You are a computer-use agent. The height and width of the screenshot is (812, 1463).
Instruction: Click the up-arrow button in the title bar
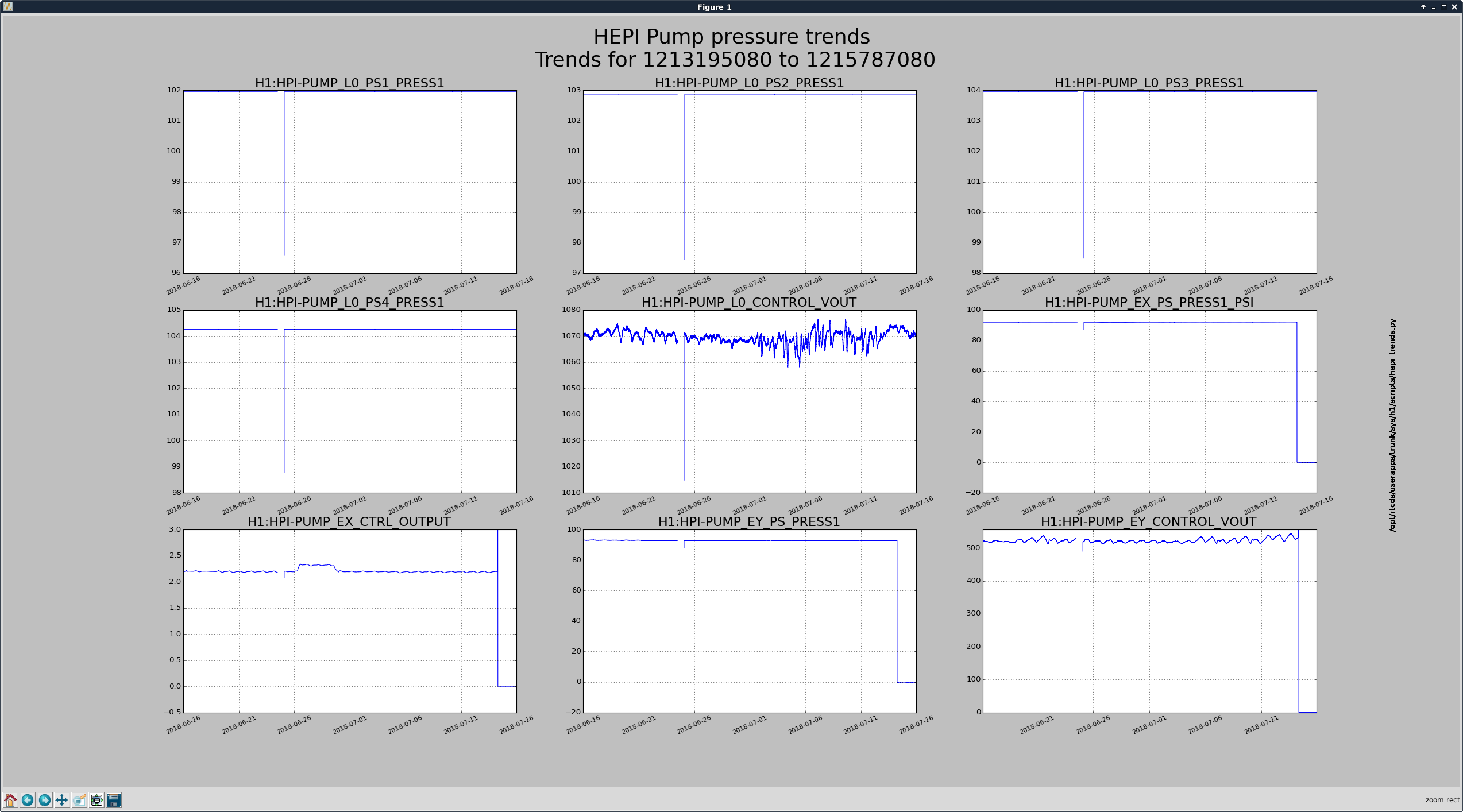[x=1423, y=7]
